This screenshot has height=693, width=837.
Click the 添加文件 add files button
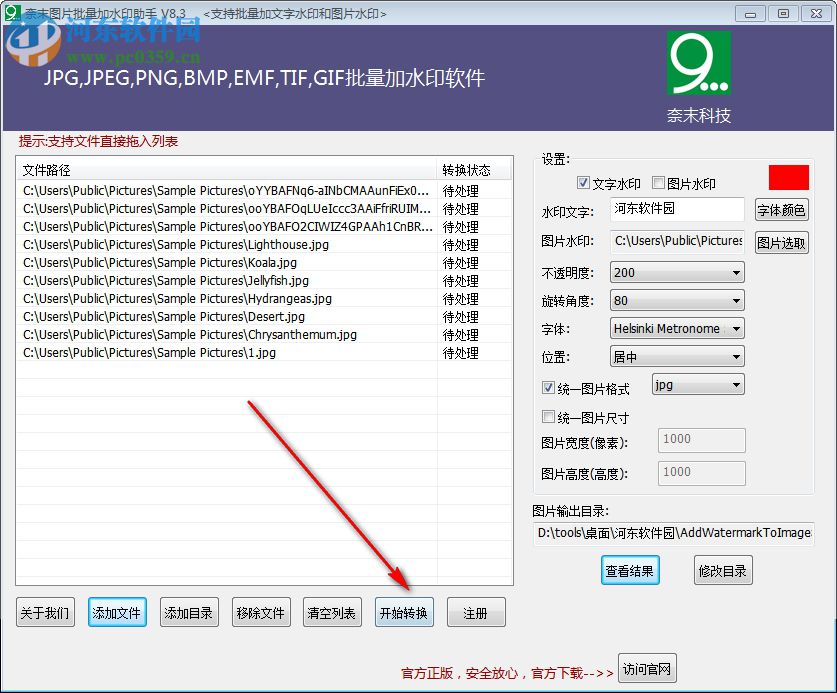point(117,612)
